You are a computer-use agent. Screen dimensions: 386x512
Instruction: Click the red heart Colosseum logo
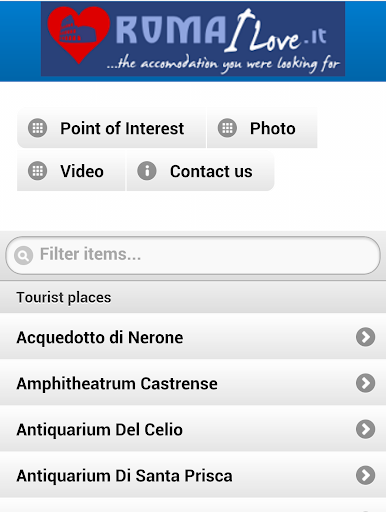pos(79,35)
